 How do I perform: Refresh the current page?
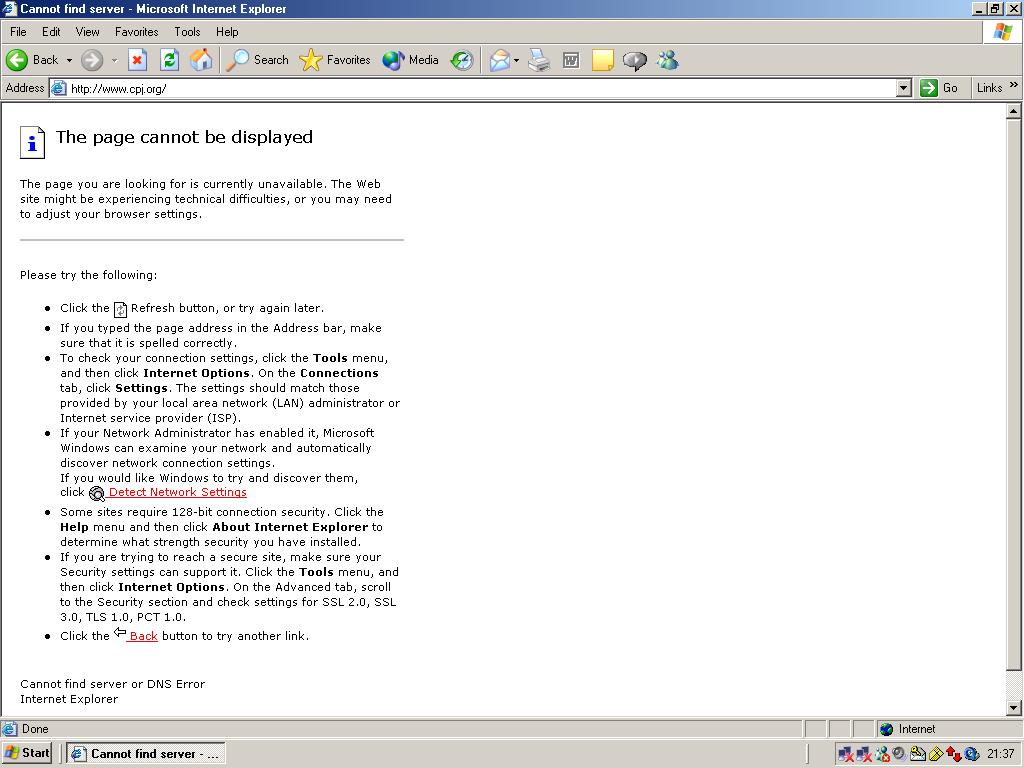tap(169, 60)
